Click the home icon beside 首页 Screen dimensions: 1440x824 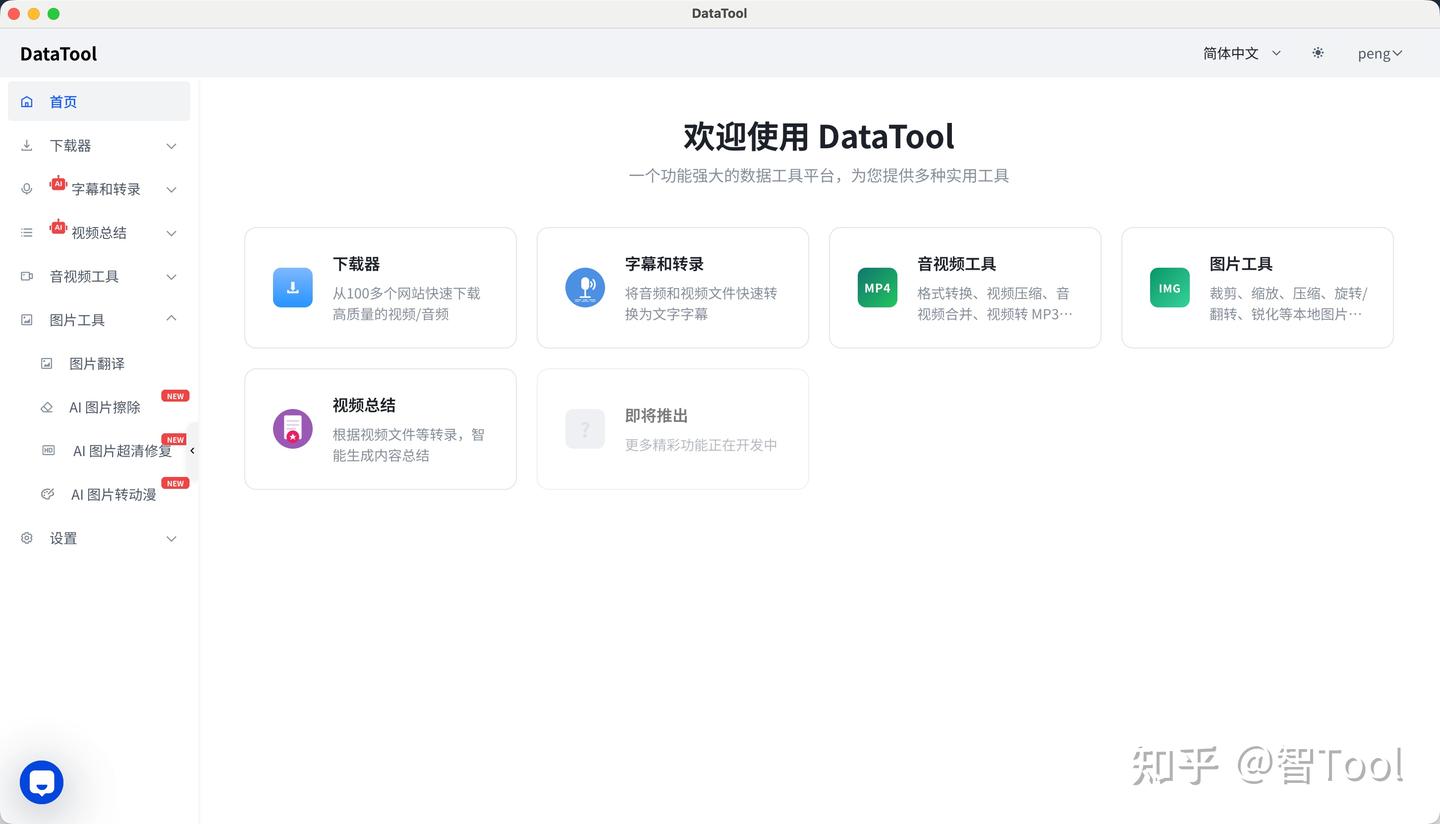[27, 102]
